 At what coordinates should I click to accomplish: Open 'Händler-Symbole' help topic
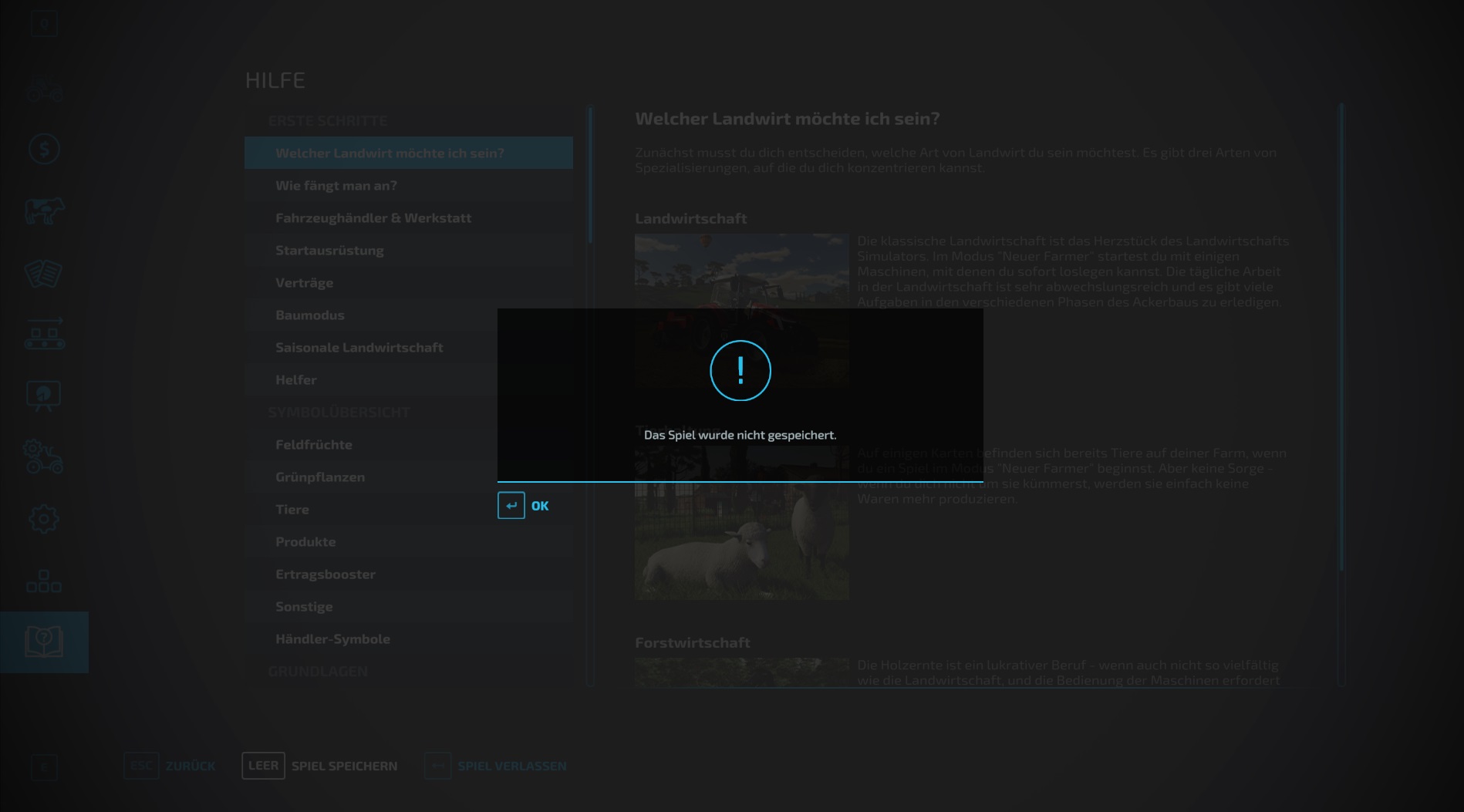(409, 638)
